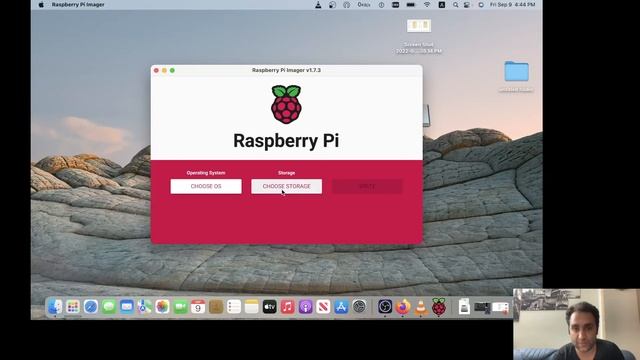Click the battery status icon
640x360 pixels.
(411, 4)
